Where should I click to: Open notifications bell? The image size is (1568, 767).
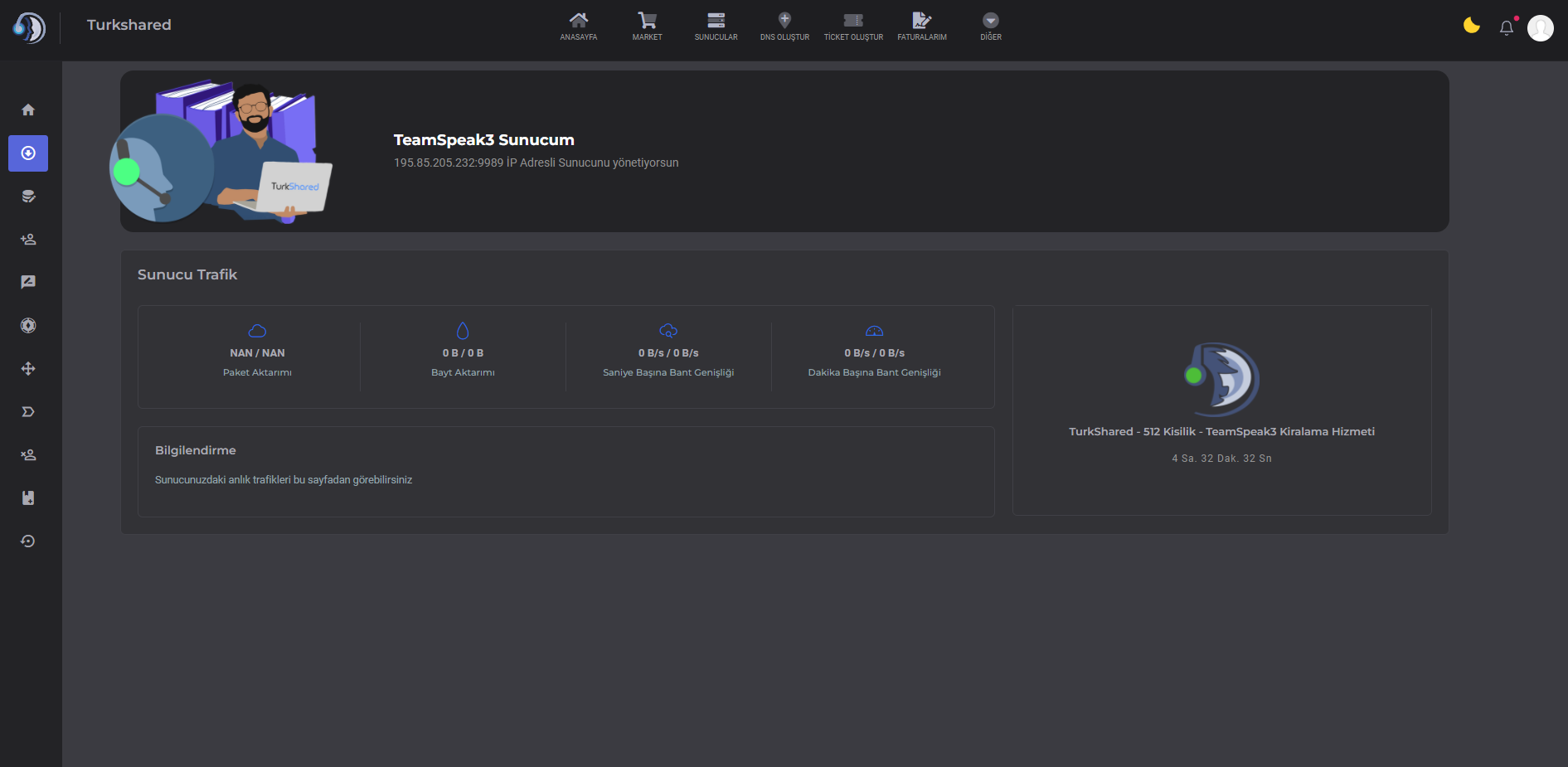(1507, 27)
